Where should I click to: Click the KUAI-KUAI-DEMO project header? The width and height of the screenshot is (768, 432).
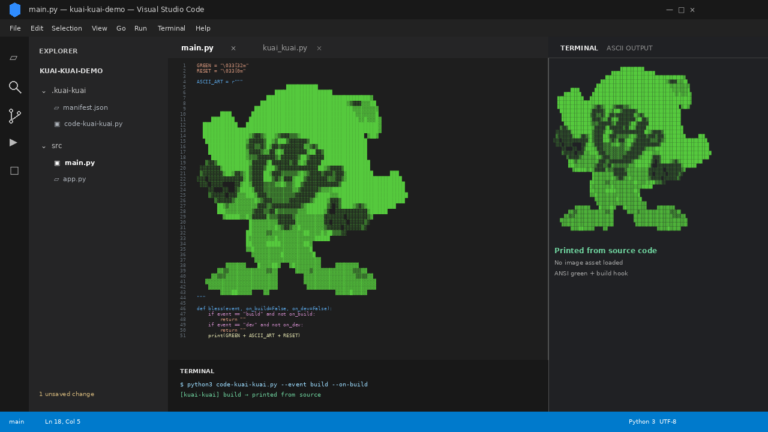click(x=71, y=71)
